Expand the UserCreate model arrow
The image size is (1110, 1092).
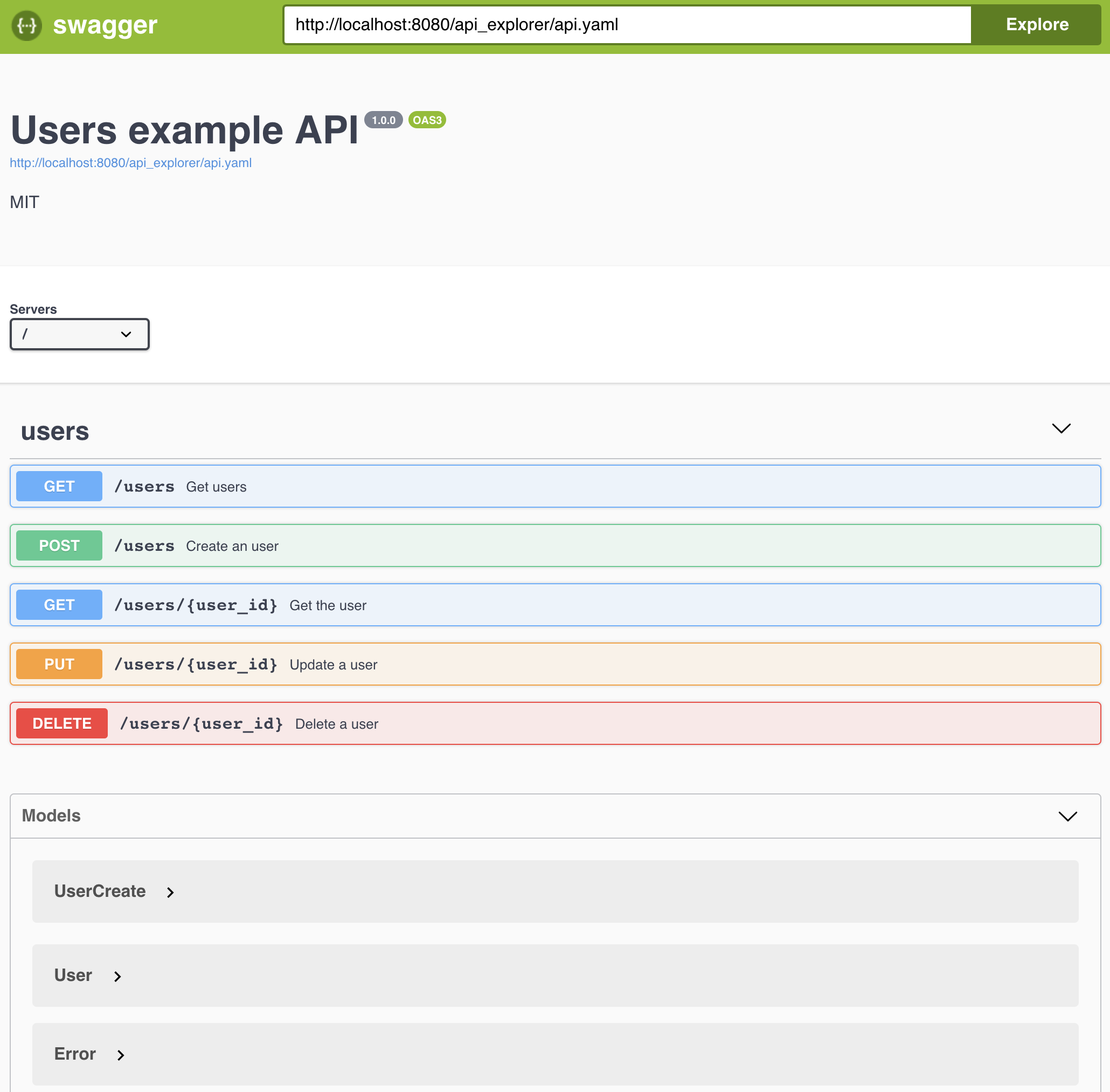click(170, 892)
